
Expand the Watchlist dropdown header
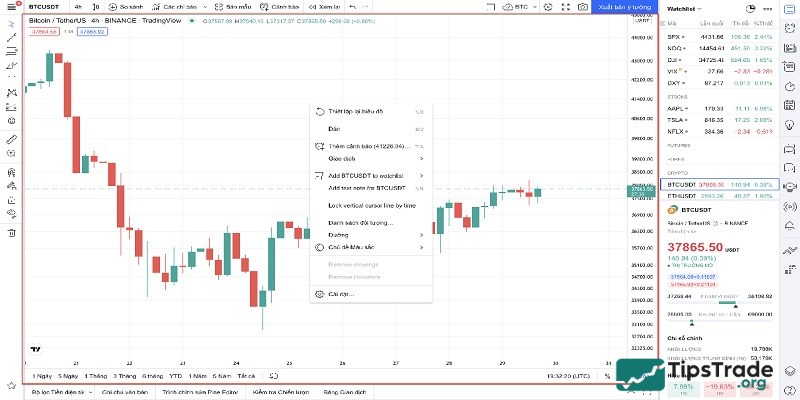(683, 8)
